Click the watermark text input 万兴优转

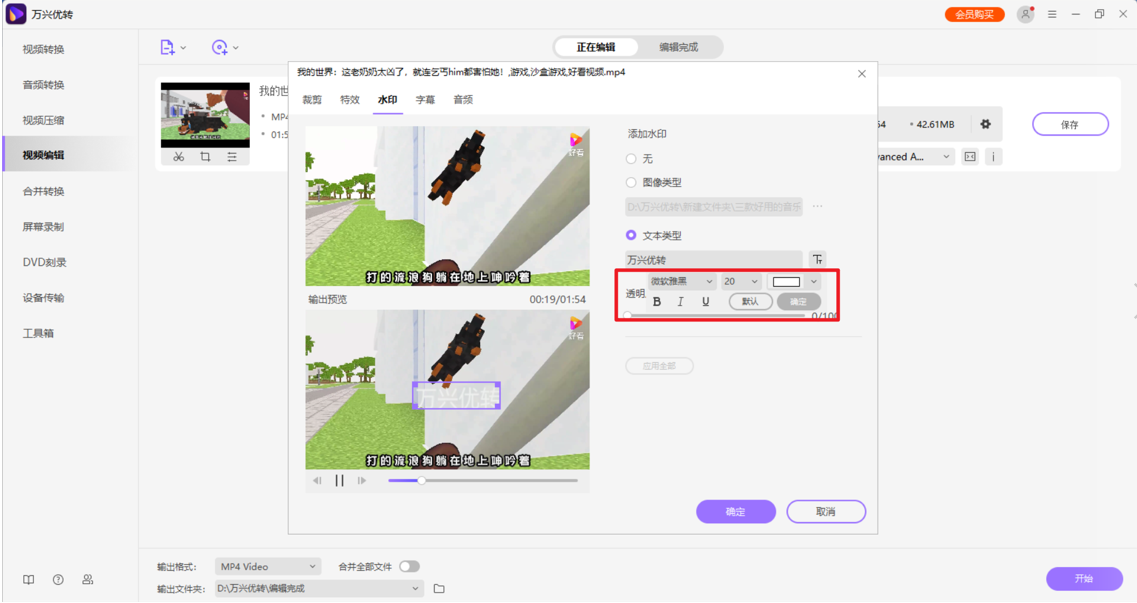point(714,259)
